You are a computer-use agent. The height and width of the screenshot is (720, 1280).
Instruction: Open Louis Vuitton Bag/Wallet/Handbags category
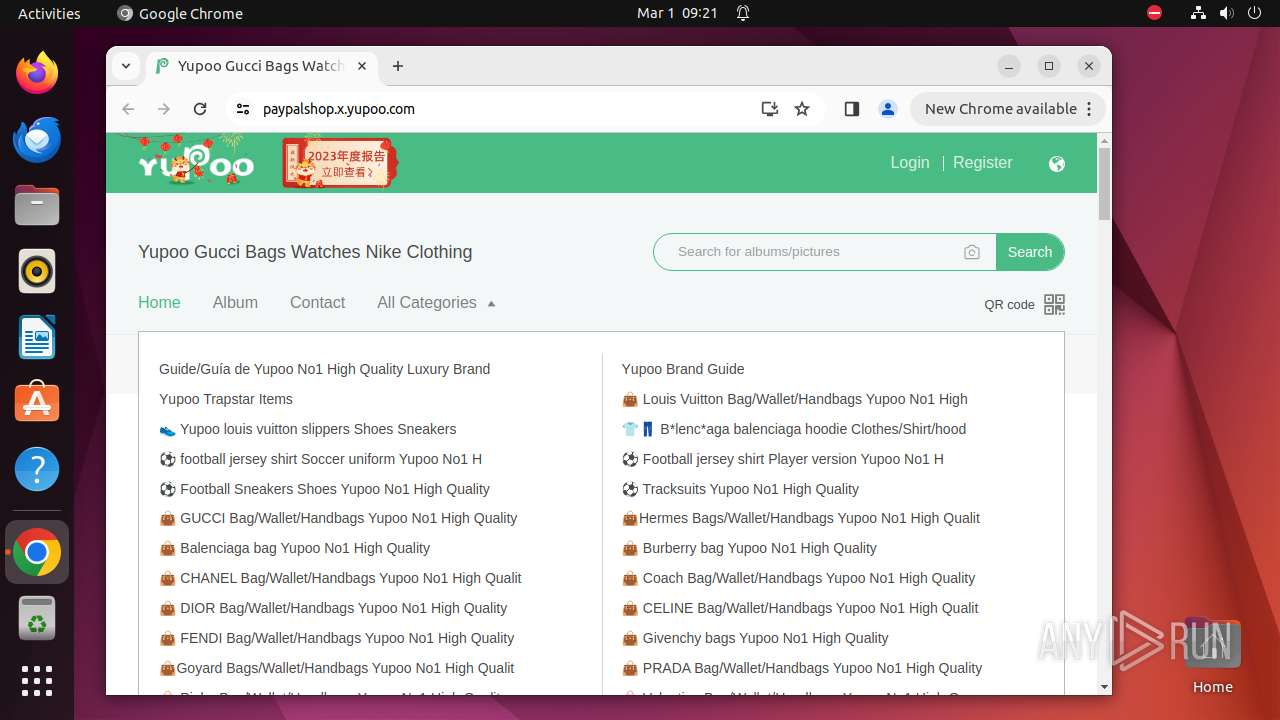795,399
